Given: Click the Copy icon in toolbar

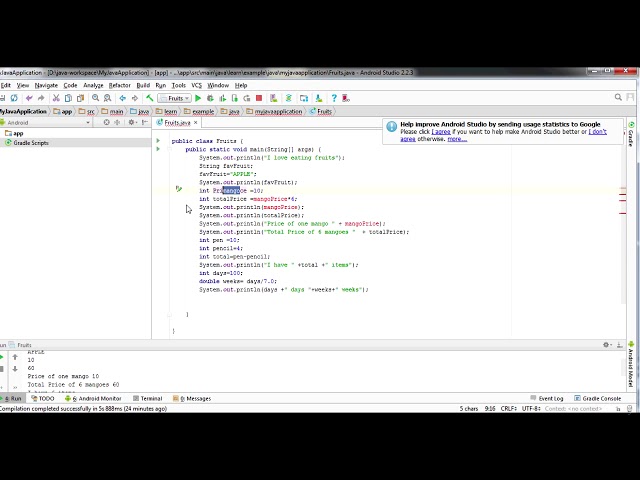Looking at the screenshot, I should pyautogui.click(x=68, y=98).
